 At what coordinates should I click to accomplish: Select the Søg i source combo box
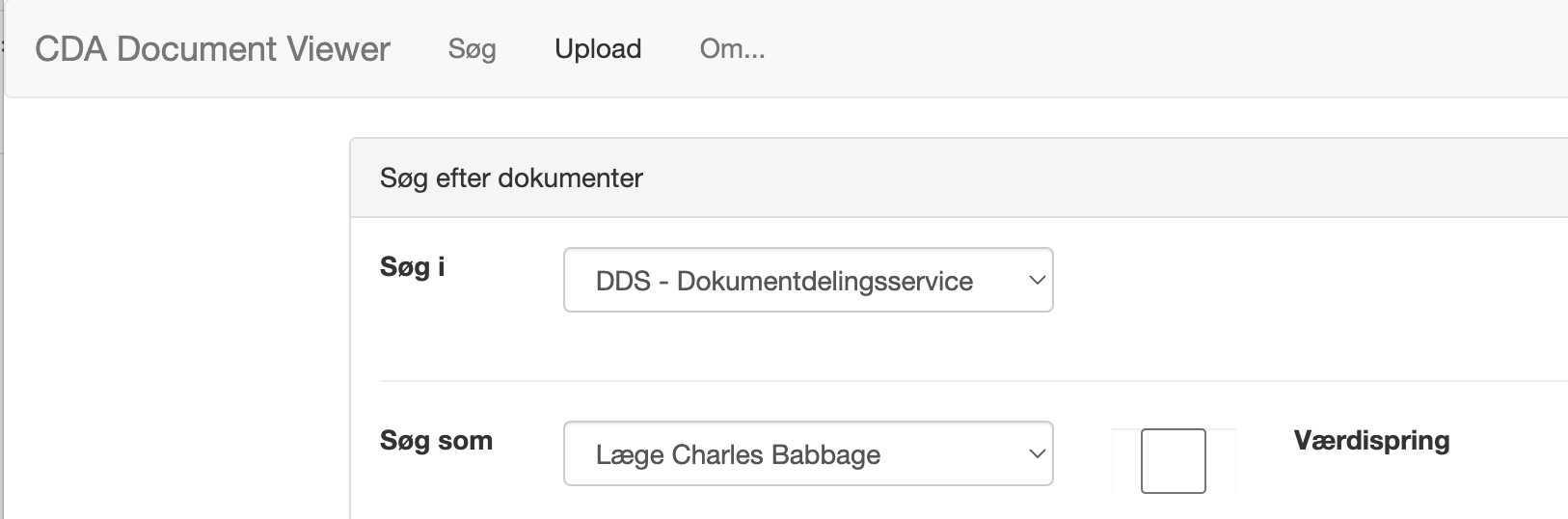807,281
